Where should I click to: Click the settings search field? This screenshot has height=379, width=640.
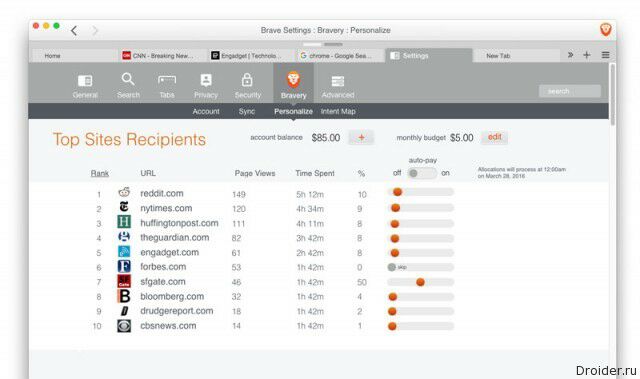[x=569, y=91]
